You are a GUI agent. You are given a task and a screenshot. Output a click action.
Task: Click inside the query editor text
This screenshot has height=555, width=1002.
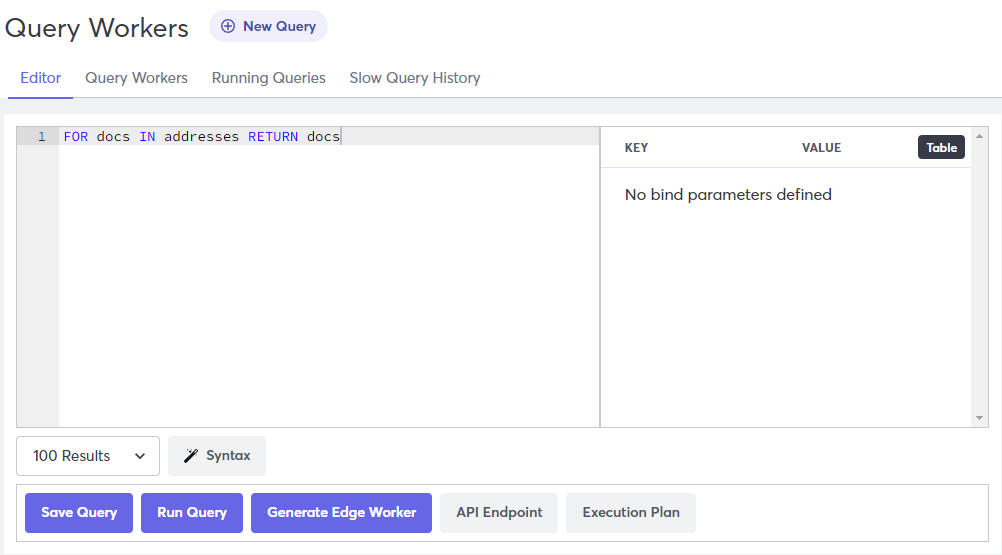[x=201, y=137]
